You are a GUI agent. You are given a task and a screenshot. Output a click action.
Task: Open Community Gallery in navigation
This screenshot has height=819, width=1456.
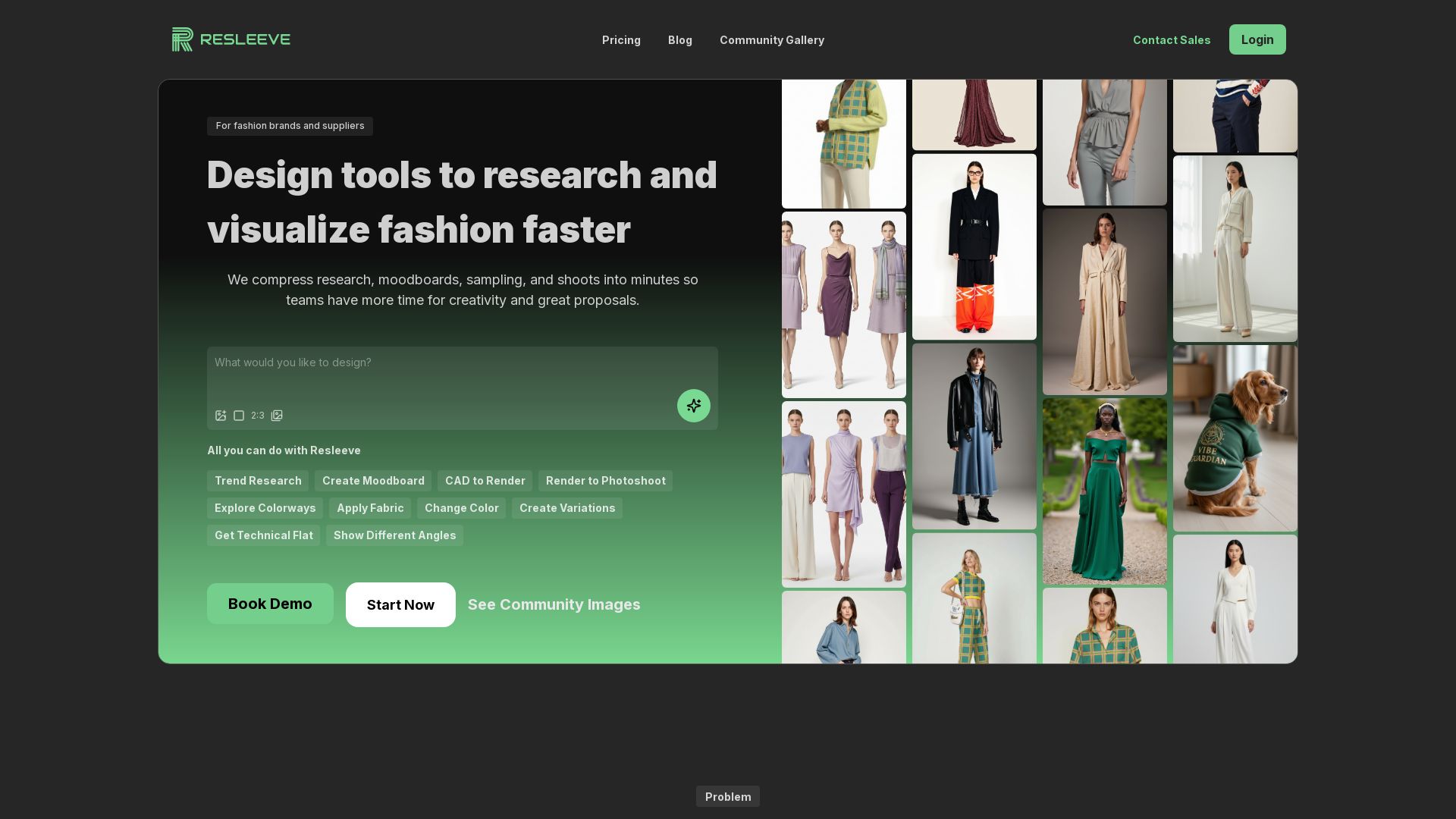[771, 40]
